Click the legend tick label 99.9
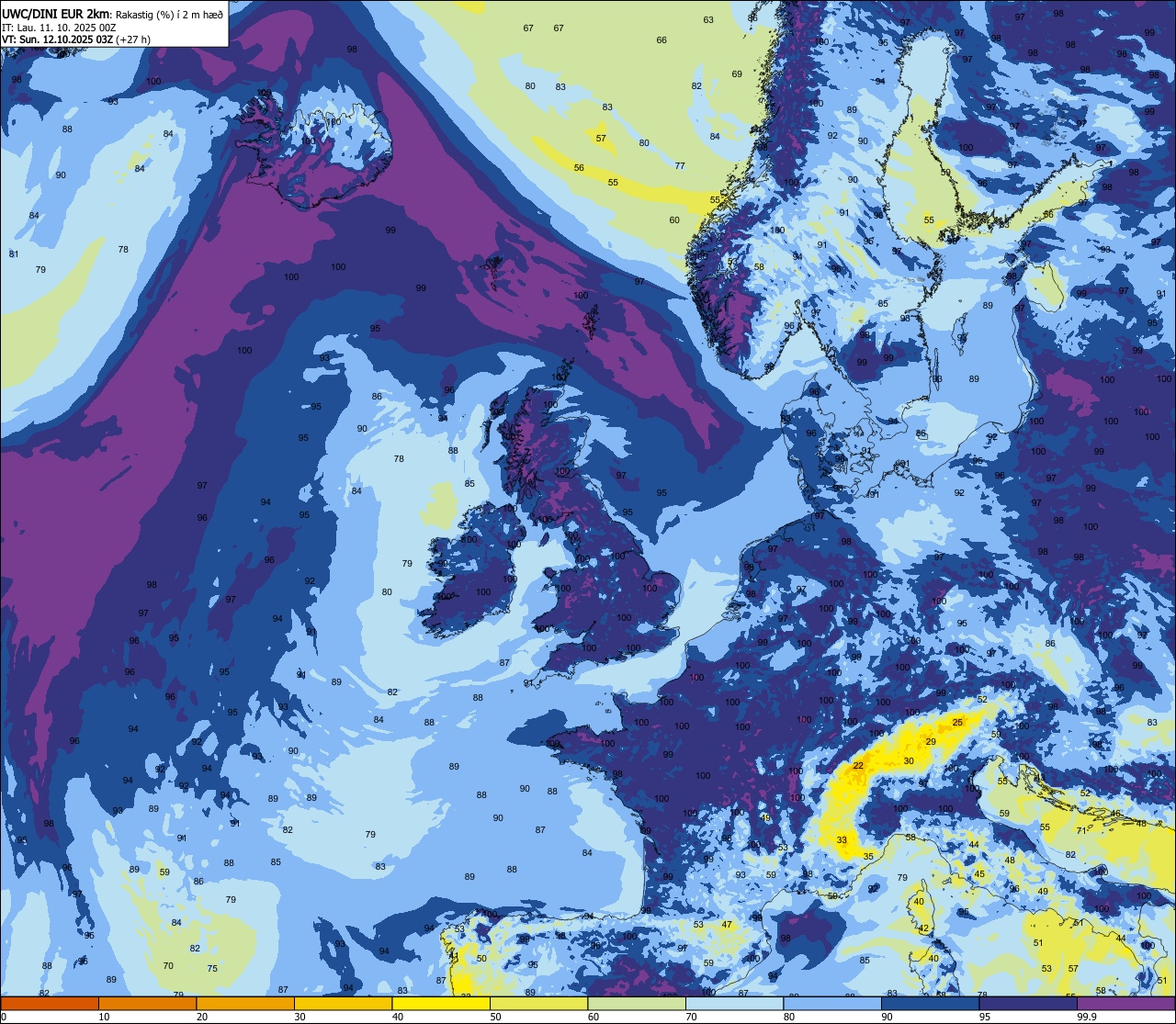 1086,1017
